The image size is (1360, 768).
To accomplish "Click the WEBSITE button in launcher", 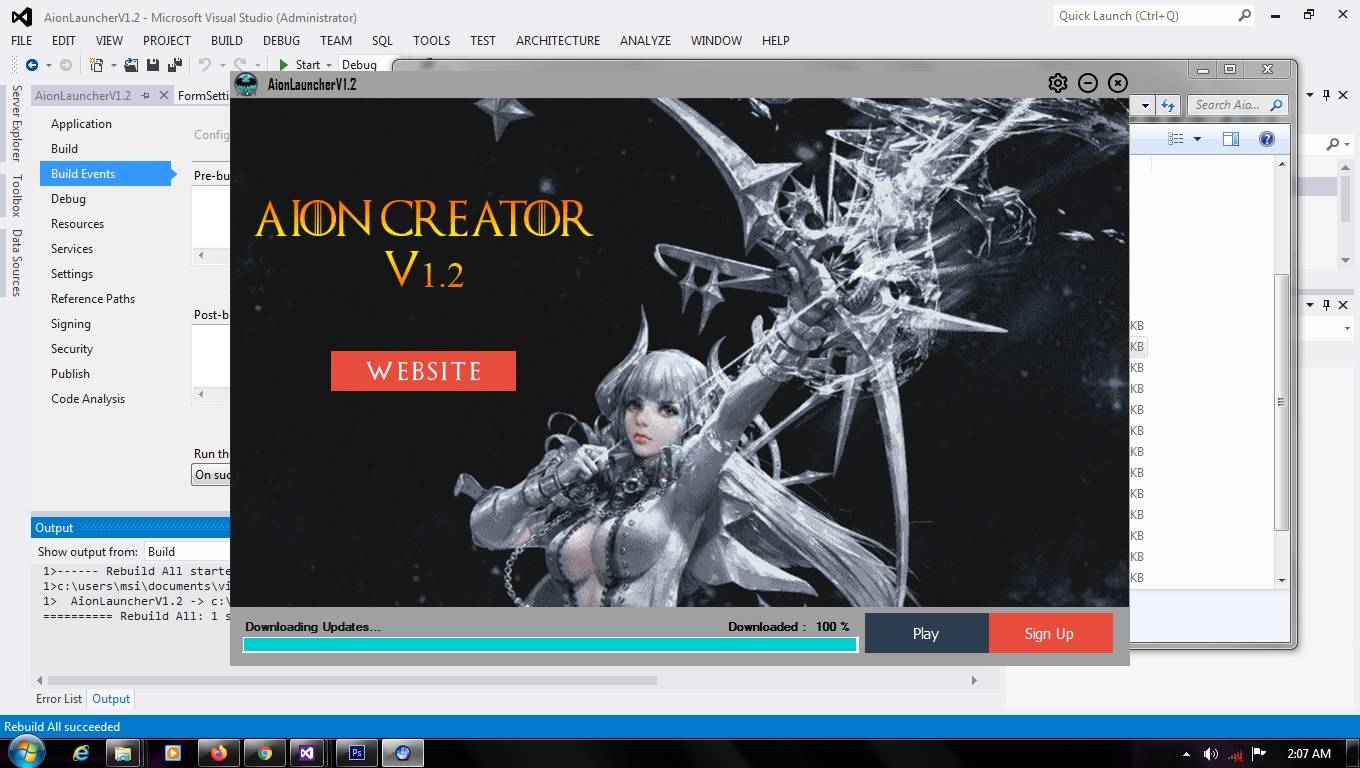I will (423, 371).
